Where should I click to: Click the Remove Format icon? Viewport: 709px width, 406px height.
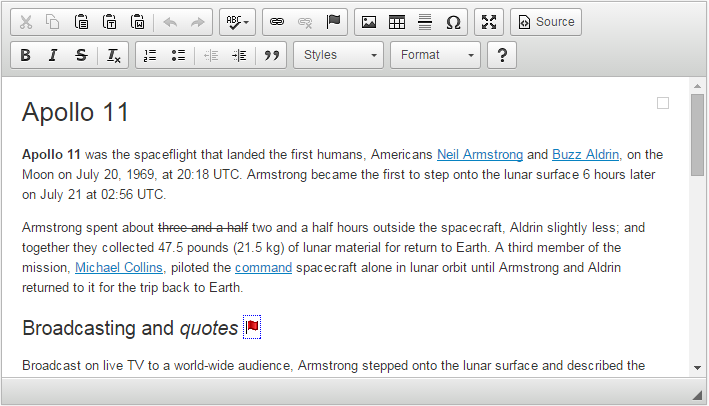point(113,55)
